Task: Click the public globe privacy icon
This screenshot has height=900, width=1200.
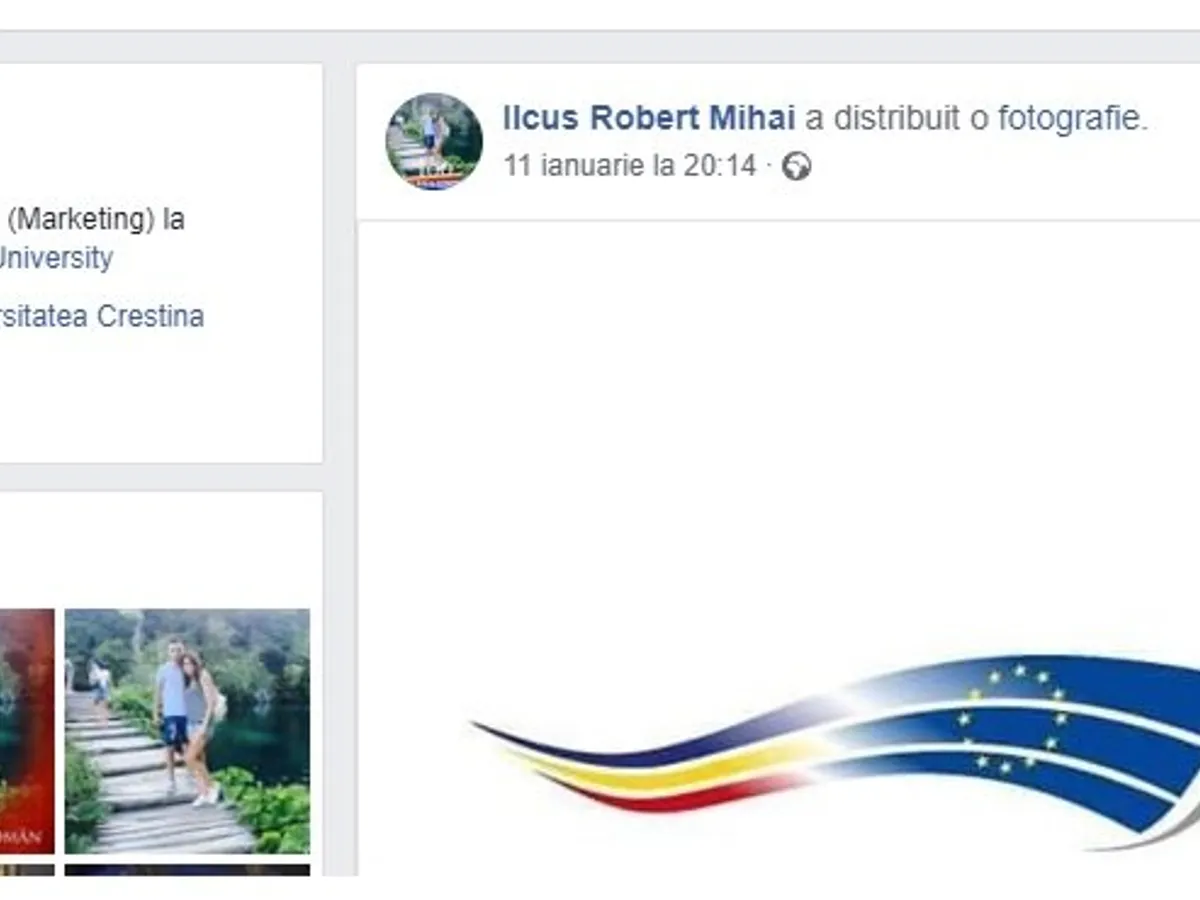Action: (x=796, y=166)
